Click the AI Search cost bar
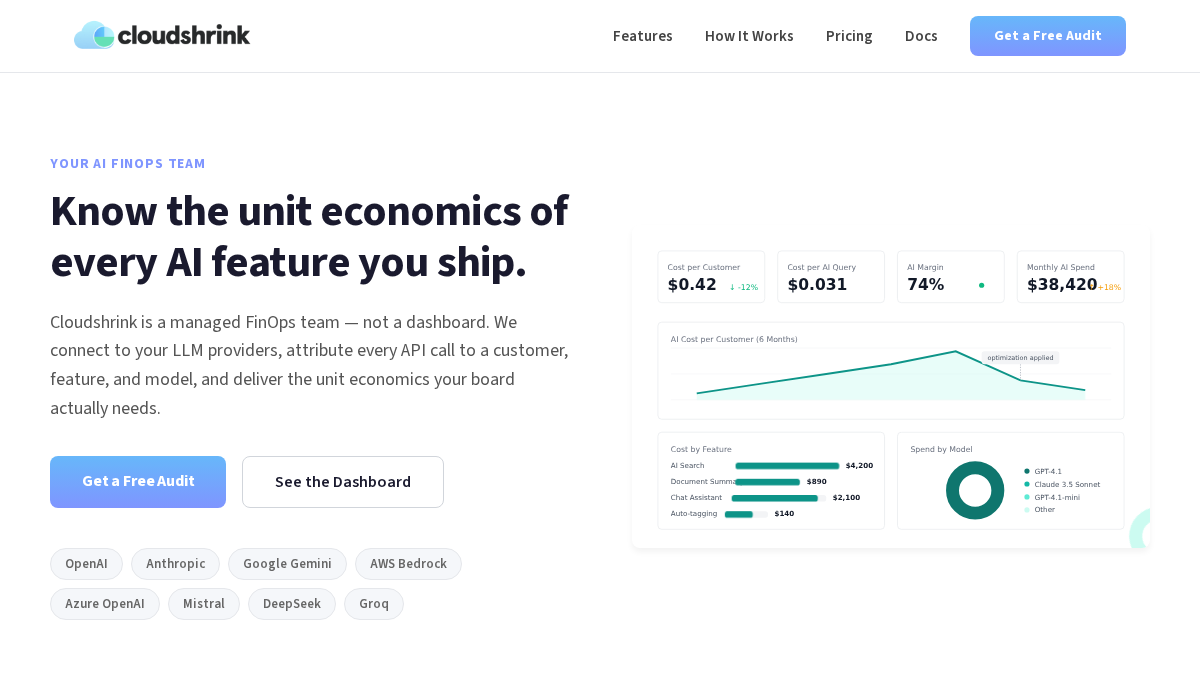 (787, 466)
